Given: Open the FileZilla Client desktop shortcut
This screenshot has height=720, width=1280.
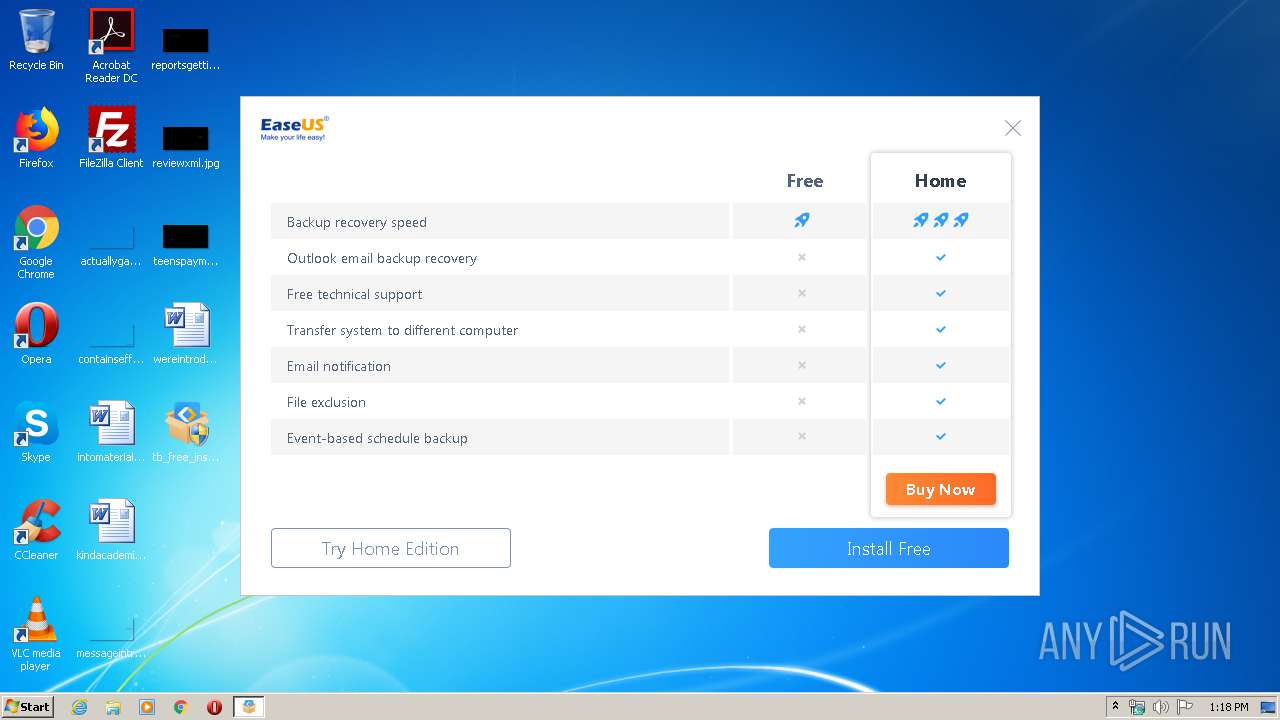Looking at the screenshot, I should [111, 138].
